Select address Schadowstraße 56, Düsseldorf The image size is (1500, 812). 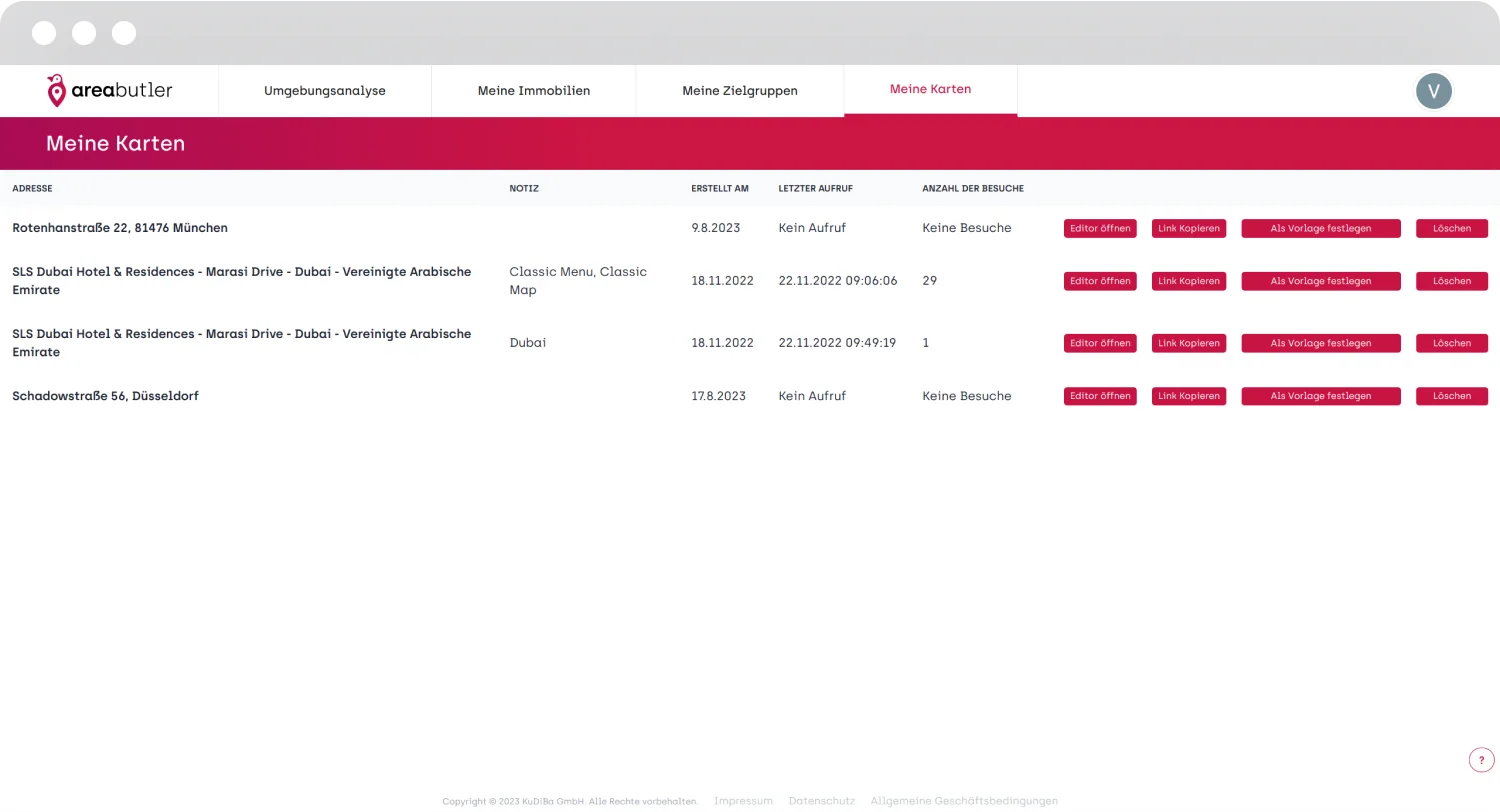coord(105,396)
